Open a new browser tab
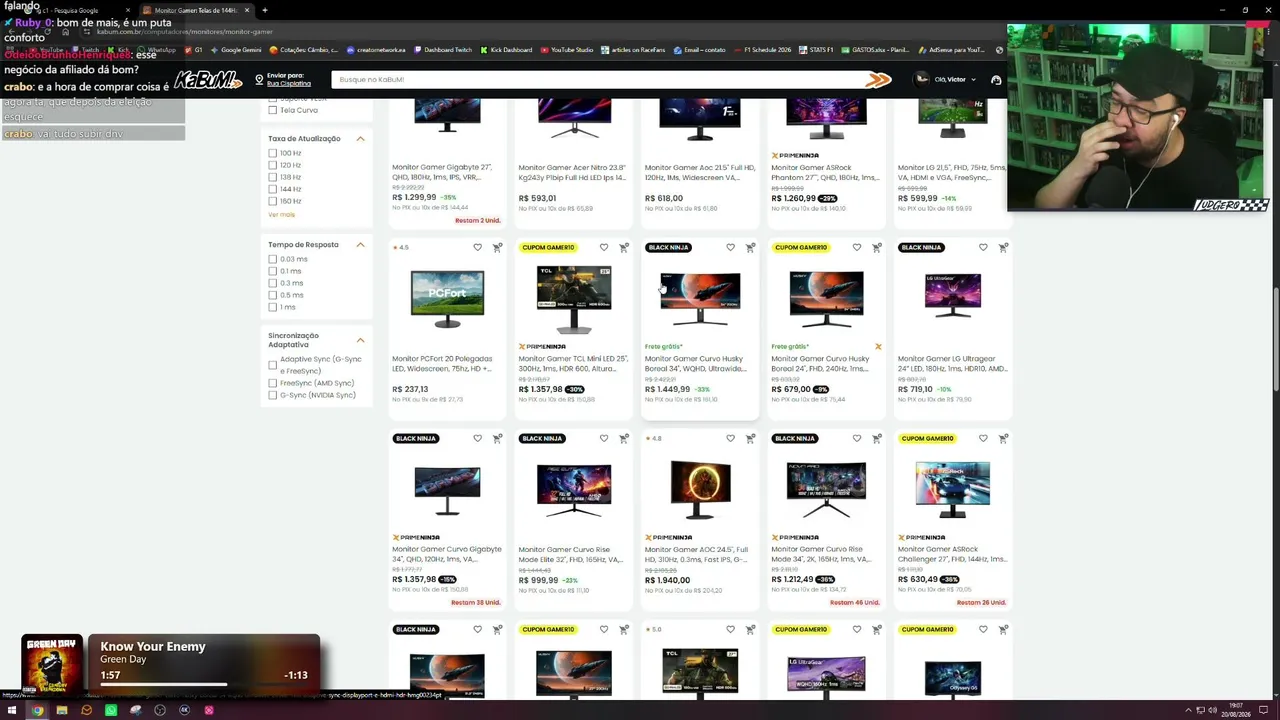 (264, 10)
